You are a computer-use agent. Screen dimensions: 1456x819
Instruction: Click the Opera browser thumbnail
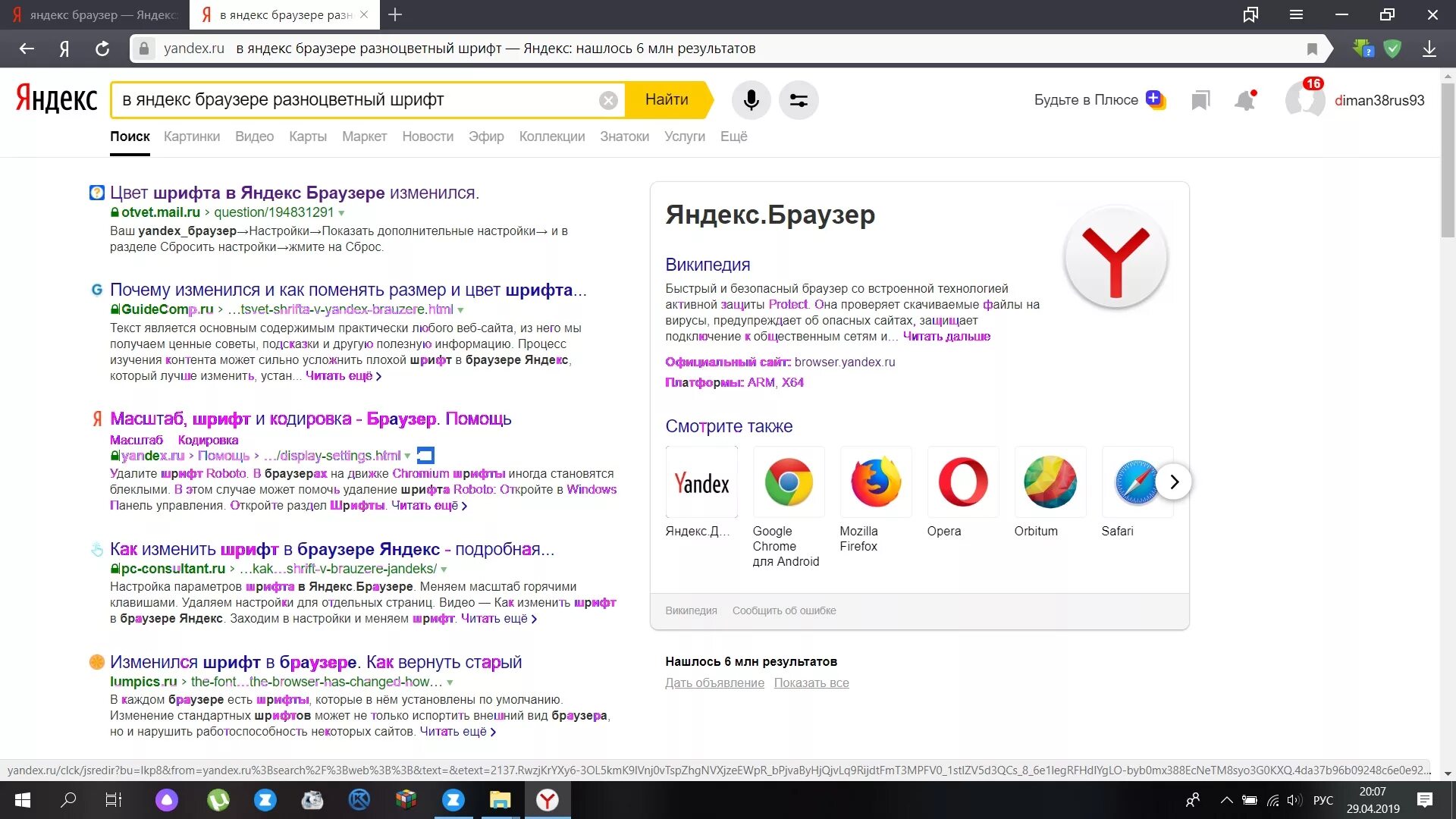(962, 482)
